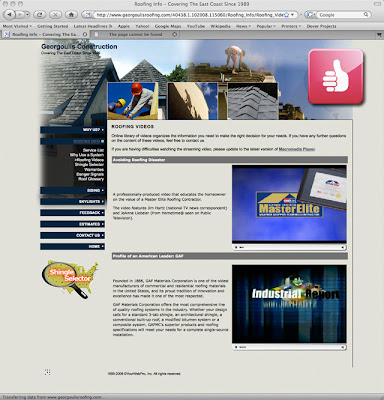384x400 pixels.
Task: Play the Master Elite roofing video
Action: [x=289, y=204]
